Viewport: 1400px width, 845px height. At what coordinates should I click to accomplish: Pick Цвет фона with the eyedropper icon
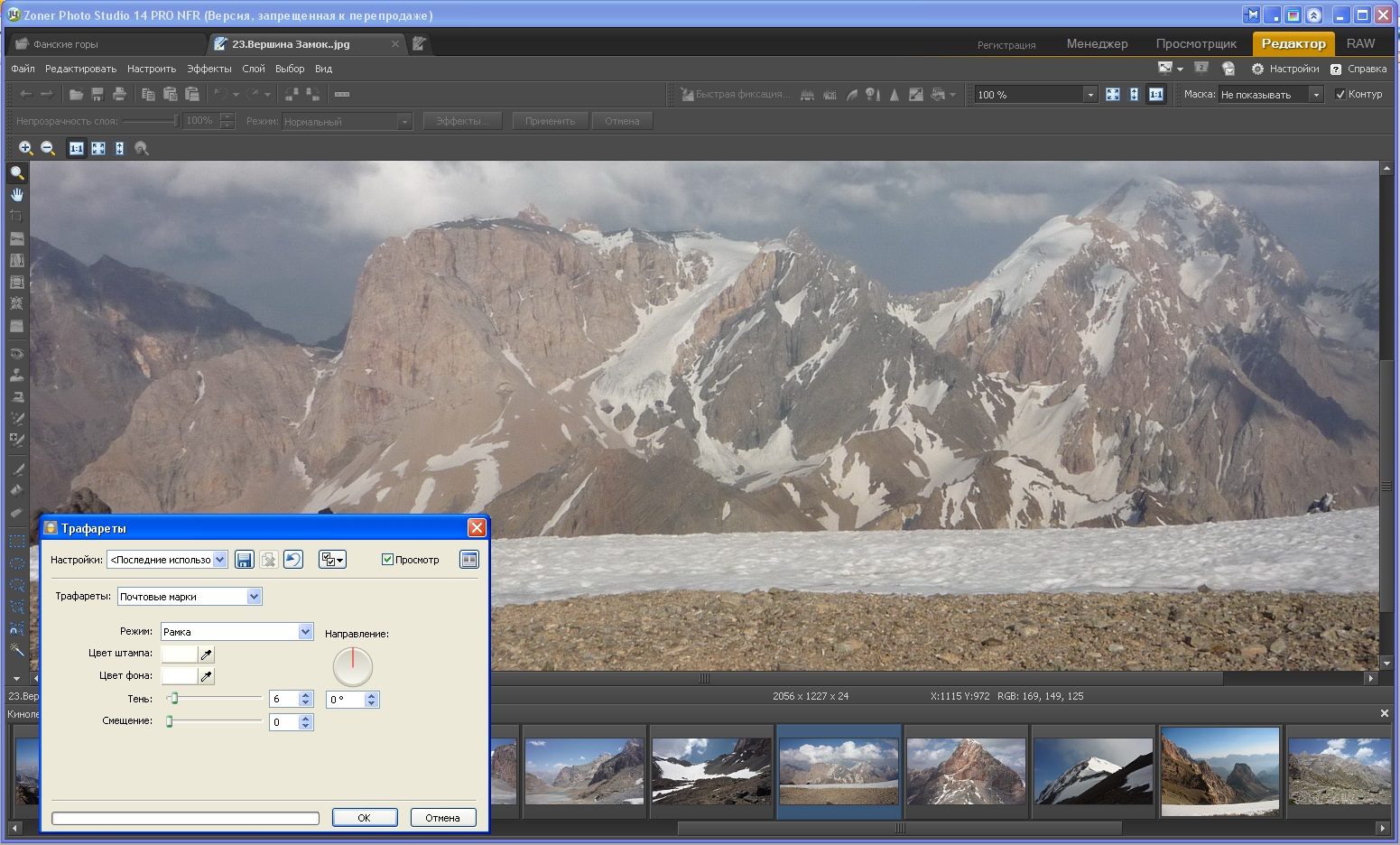[207, 676]
